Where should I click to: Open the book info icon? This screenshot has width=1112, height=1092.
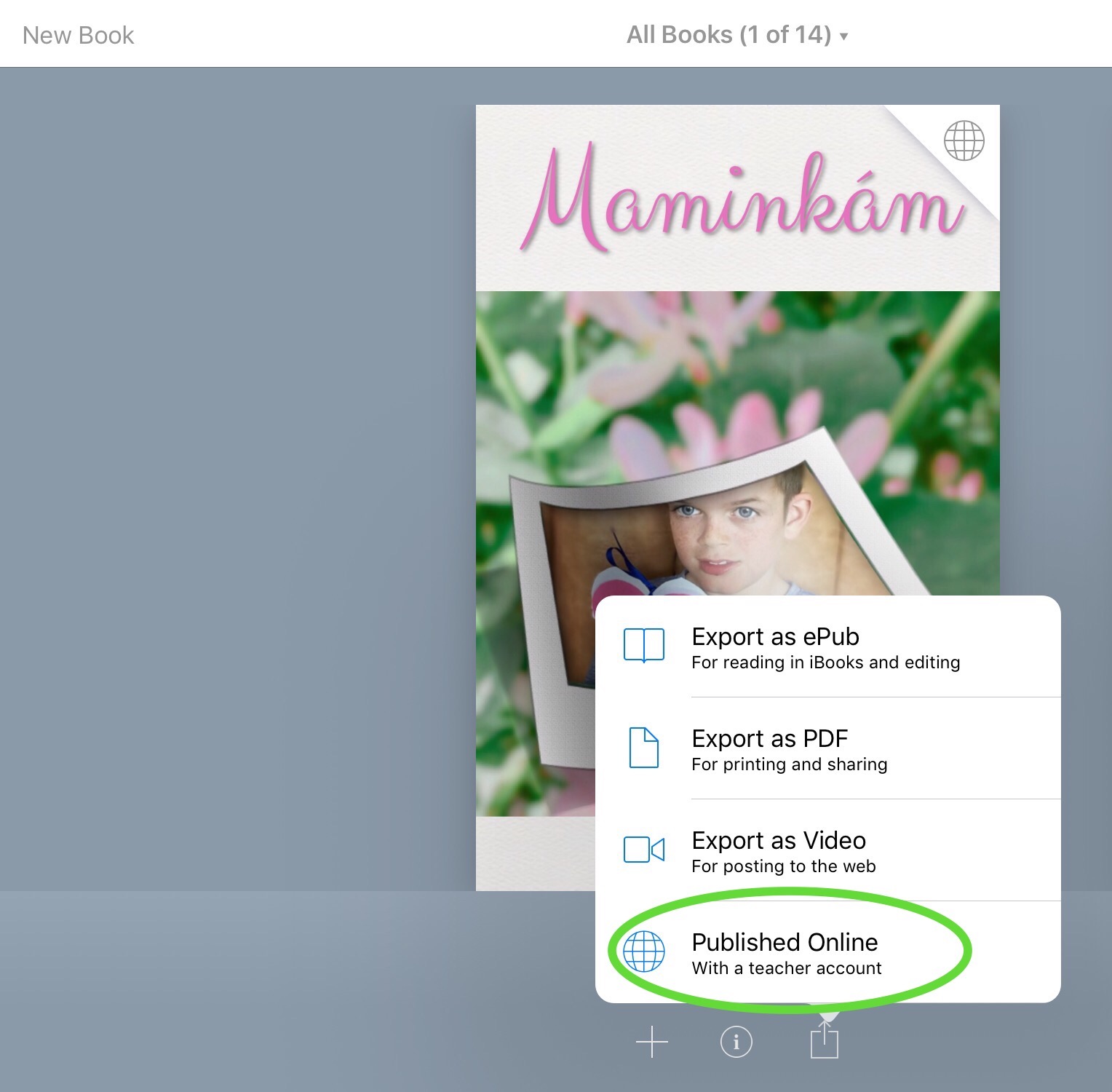[x=736, y=1042]
